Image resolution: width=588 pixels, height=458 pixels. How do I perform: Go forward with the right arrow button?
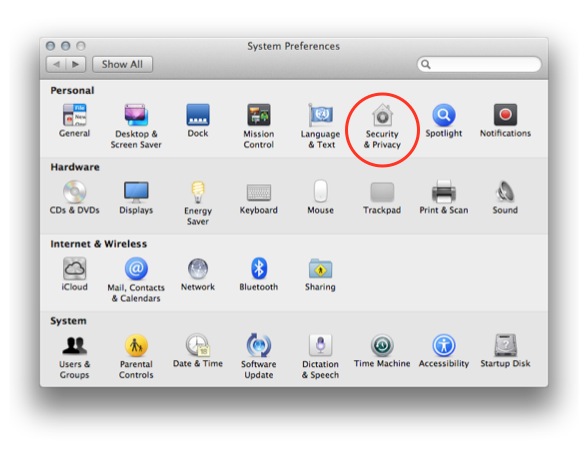[x=76, y=65]
